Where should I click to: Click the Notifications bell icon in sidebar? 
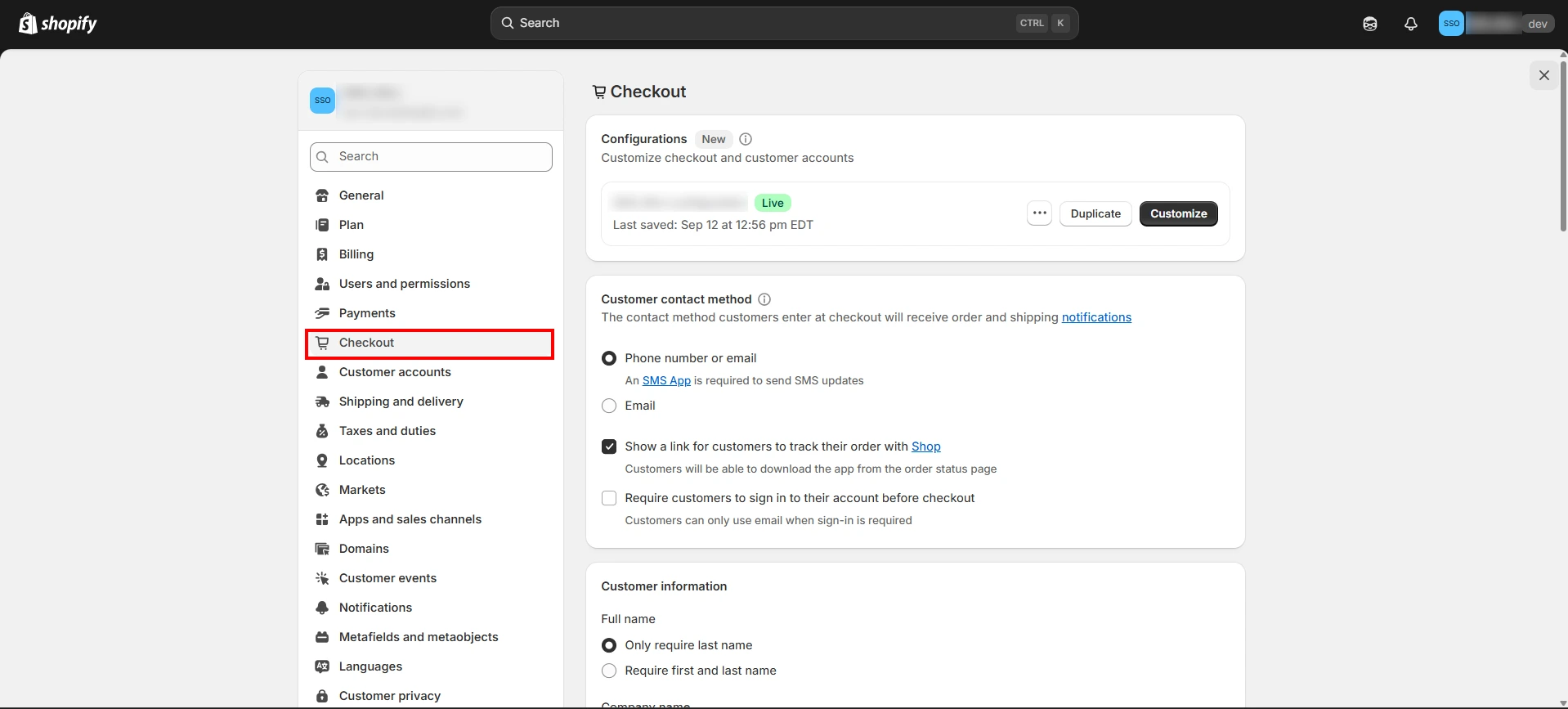pos(322,608)
